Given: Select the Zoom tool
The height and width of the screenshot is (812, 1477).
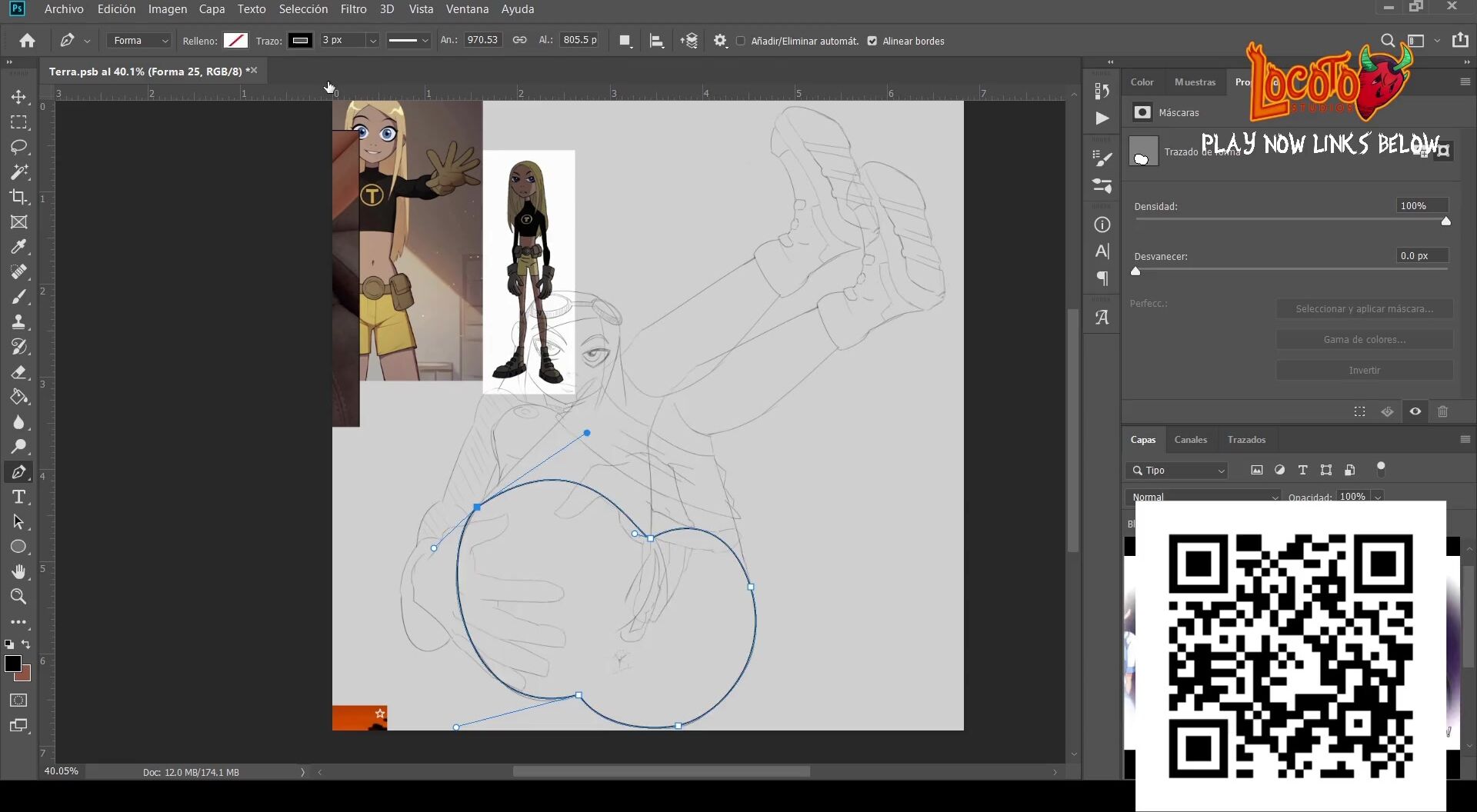Looking at the screenshot, I should coord(18,597).
